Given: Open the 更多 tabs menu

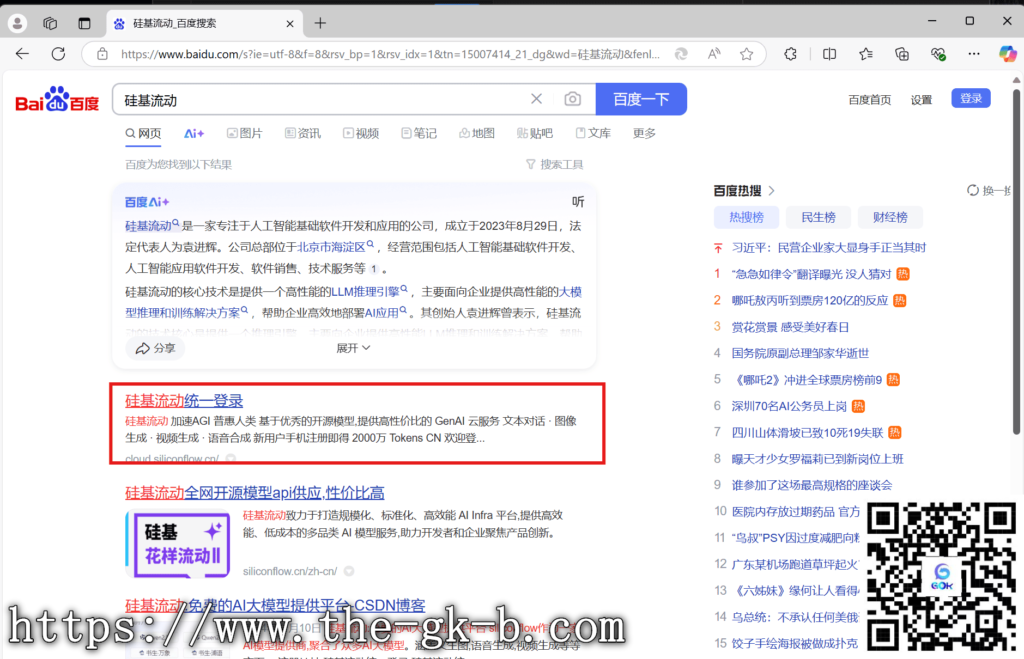Looking at the screenshot, I should (x=644, y=133).
